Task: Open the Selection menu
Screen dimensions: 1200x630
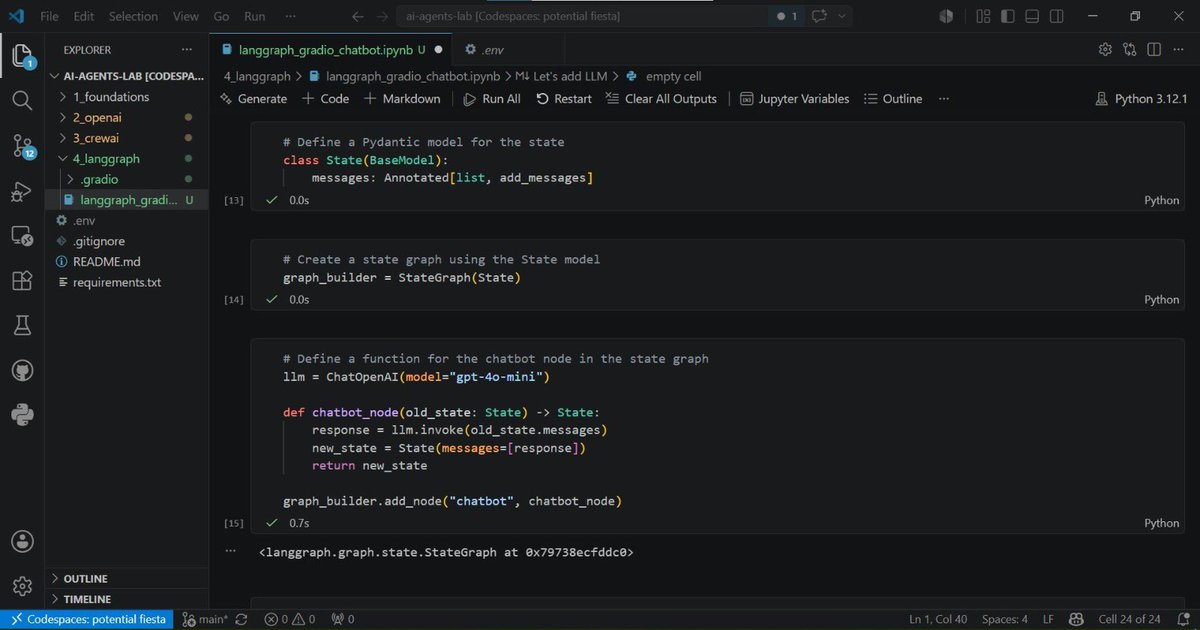Action: click(133, 16)
